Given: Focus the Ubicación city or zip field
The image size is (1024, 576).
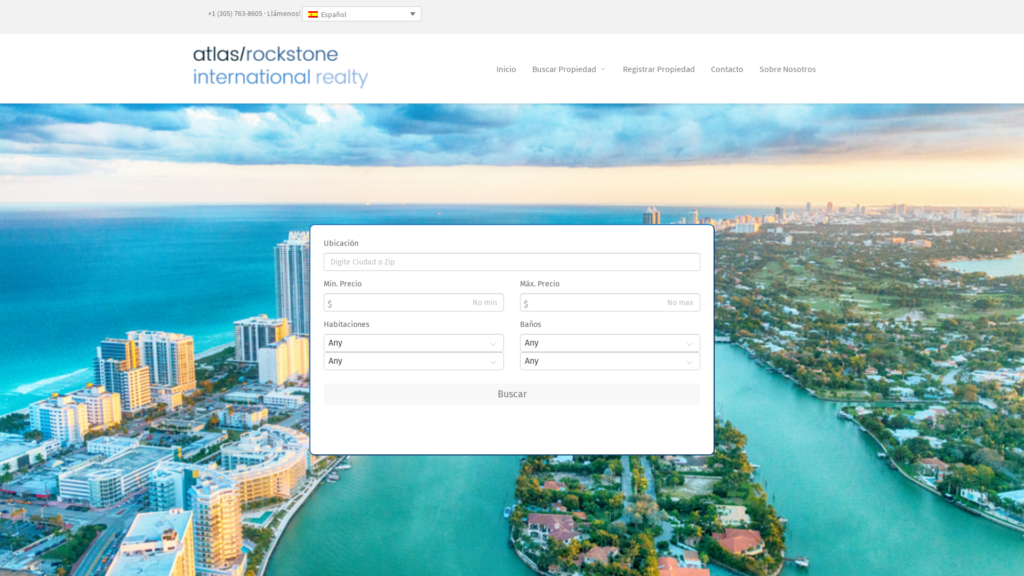Looking at the screenshot, I should (x=511, y=262).
